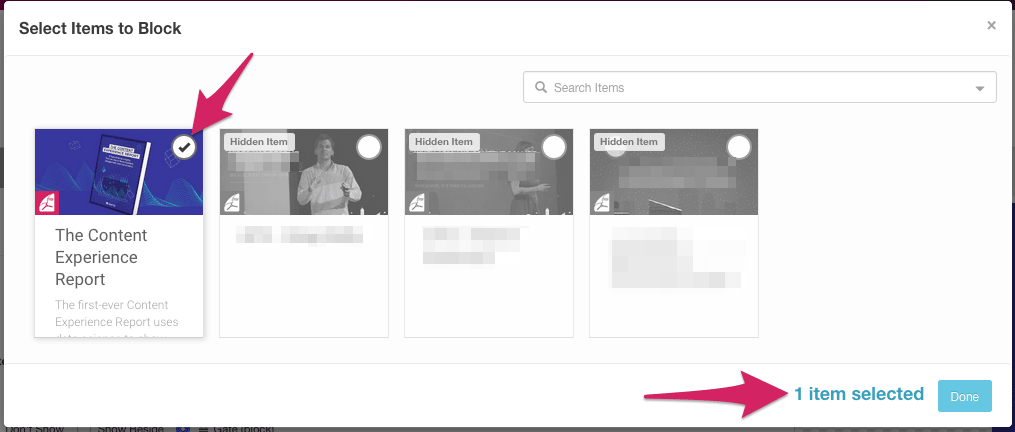Viewport: 1015px width, 432px height.
Task: Click the '1 item selected' status text
Action: tap(859, 394)
